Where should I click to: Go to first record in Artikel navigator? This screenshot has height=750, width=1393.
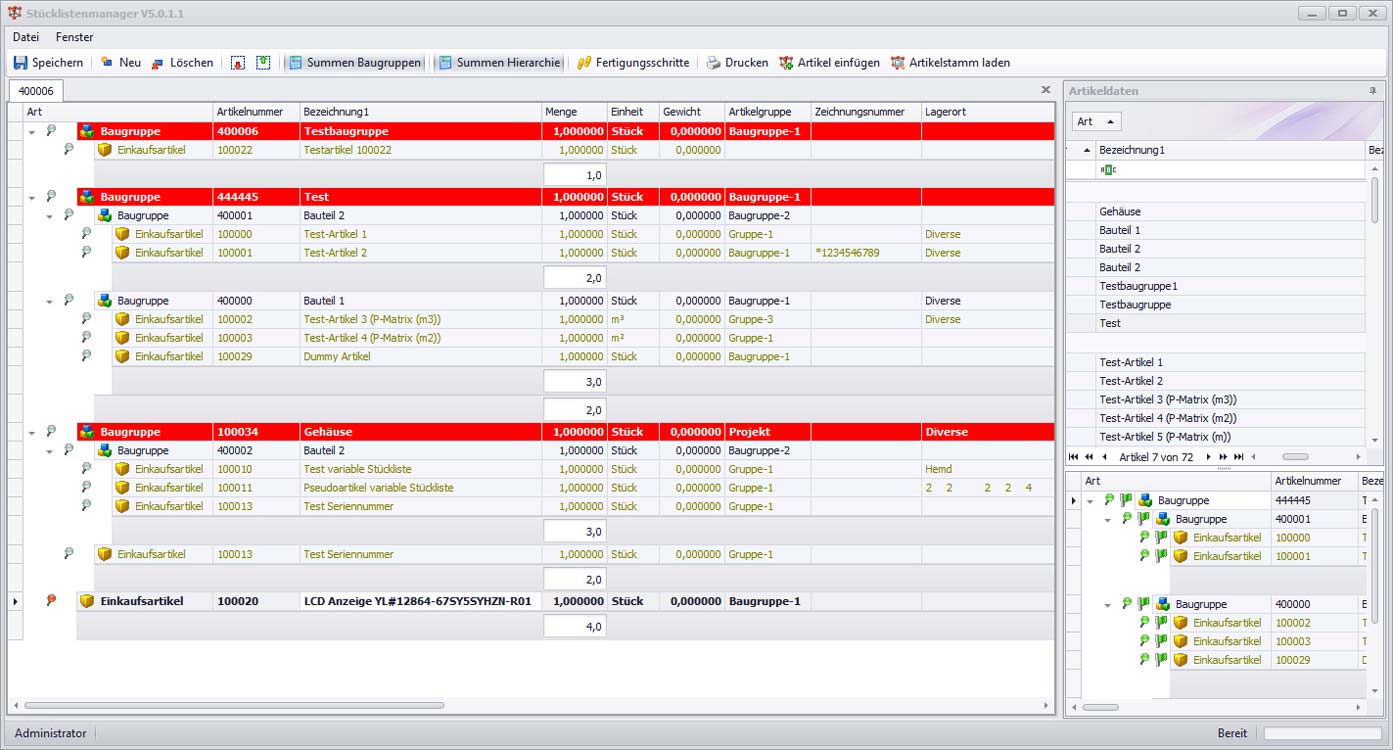[1073, 457]
